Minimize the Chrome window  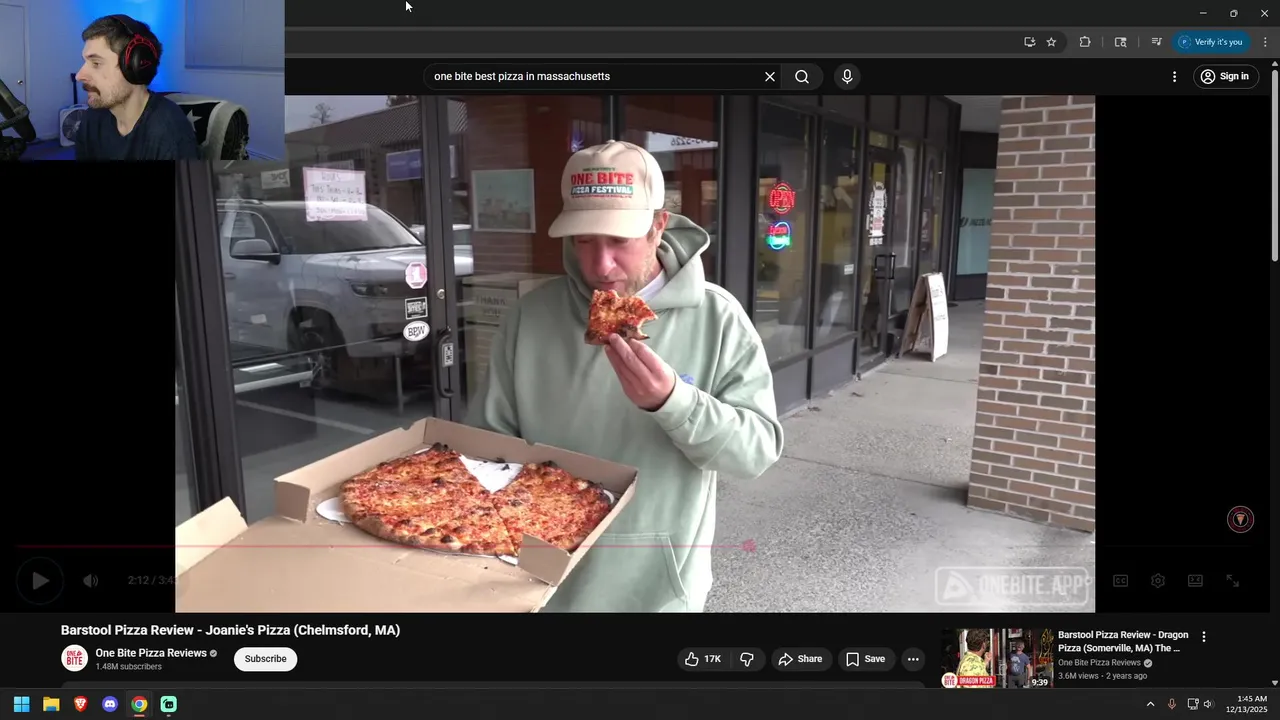(1203, 13)
